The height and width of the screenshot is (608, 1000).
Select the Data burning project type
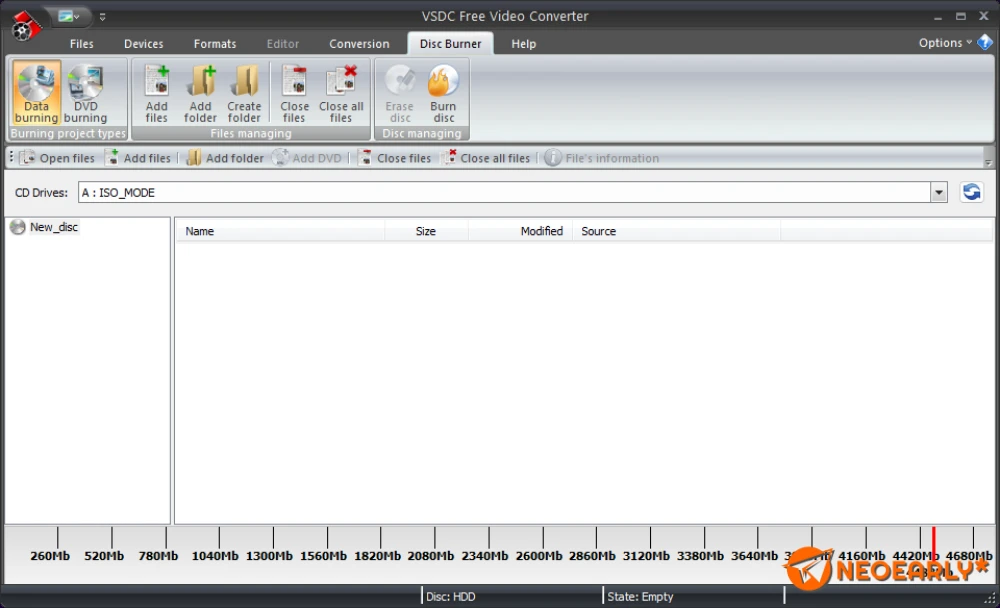(36, 93)
